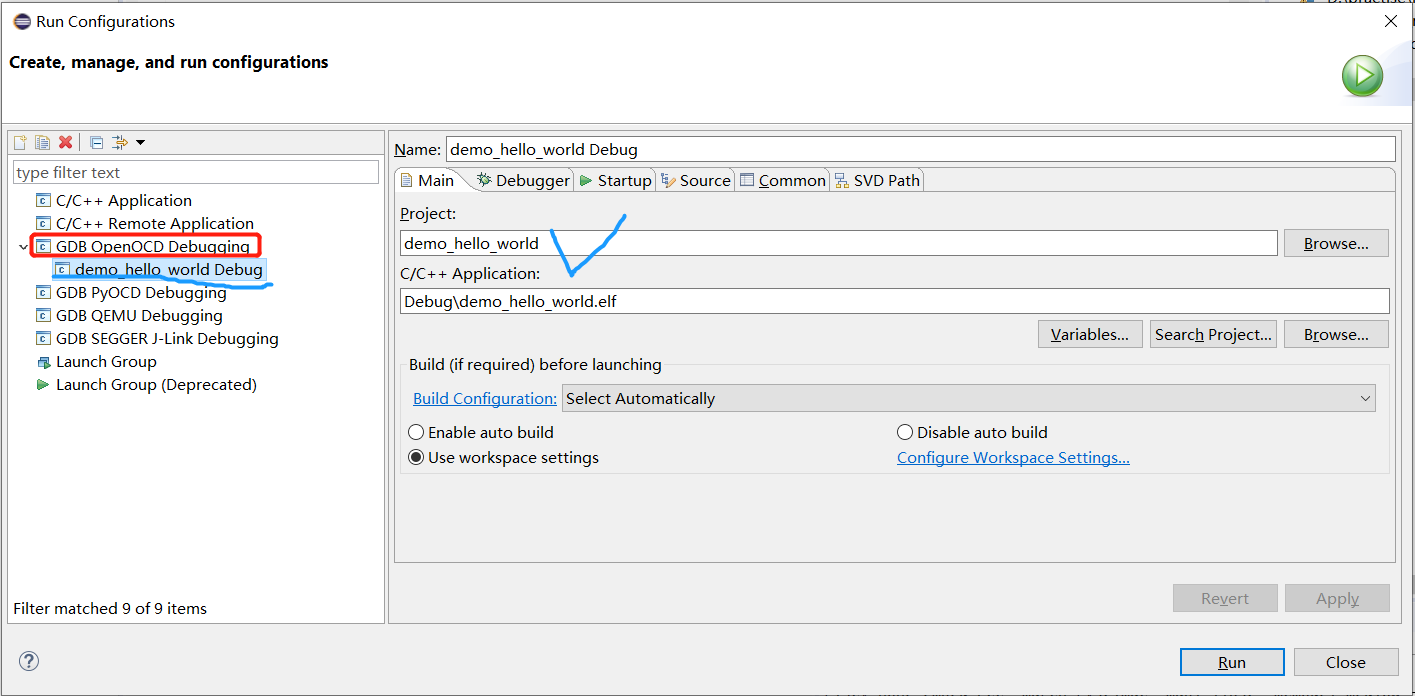Switch to the Debugger tab

click(x=523, y=181)
